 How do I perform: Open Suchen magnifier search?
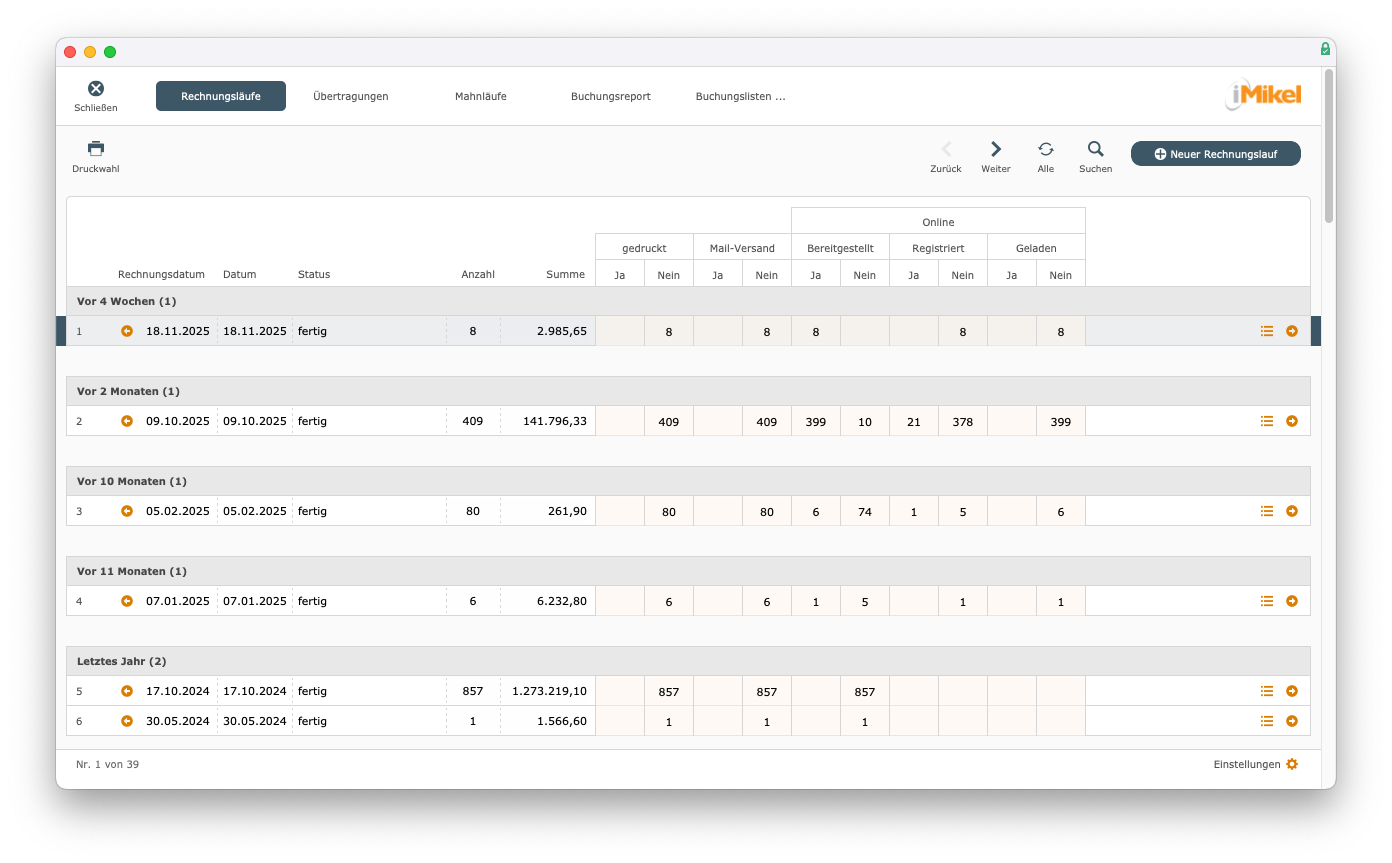click(1096, 149)
